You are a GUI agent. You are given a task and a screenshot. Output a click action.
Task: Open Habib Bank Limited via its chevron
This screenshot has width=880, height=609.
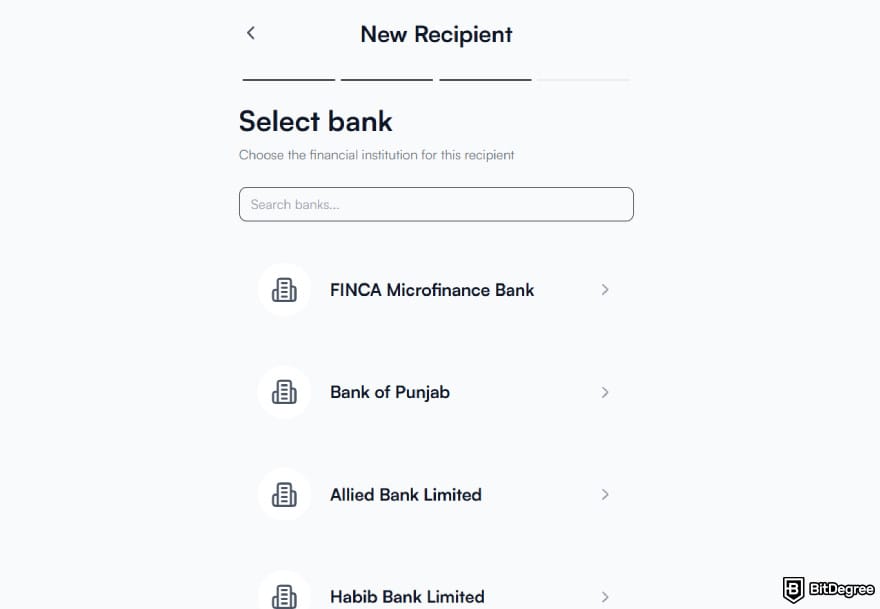point(605,596)
